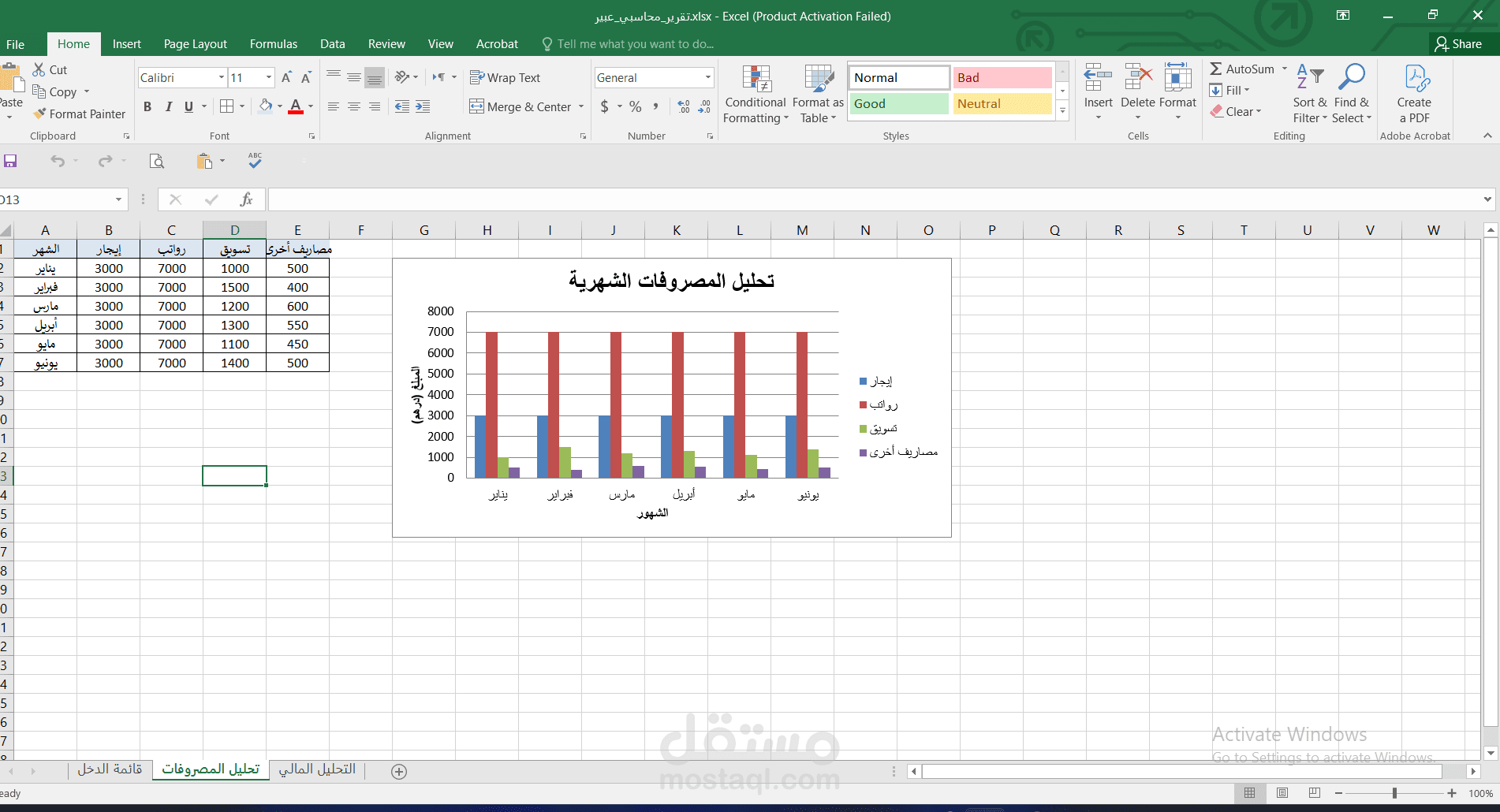Toggle Underline formatting

click(x=188, y=106)
